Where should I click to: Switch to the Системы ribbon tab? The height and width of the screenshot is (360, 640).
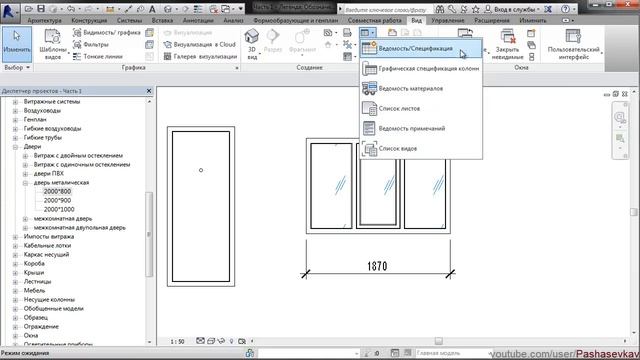point(129,20)
